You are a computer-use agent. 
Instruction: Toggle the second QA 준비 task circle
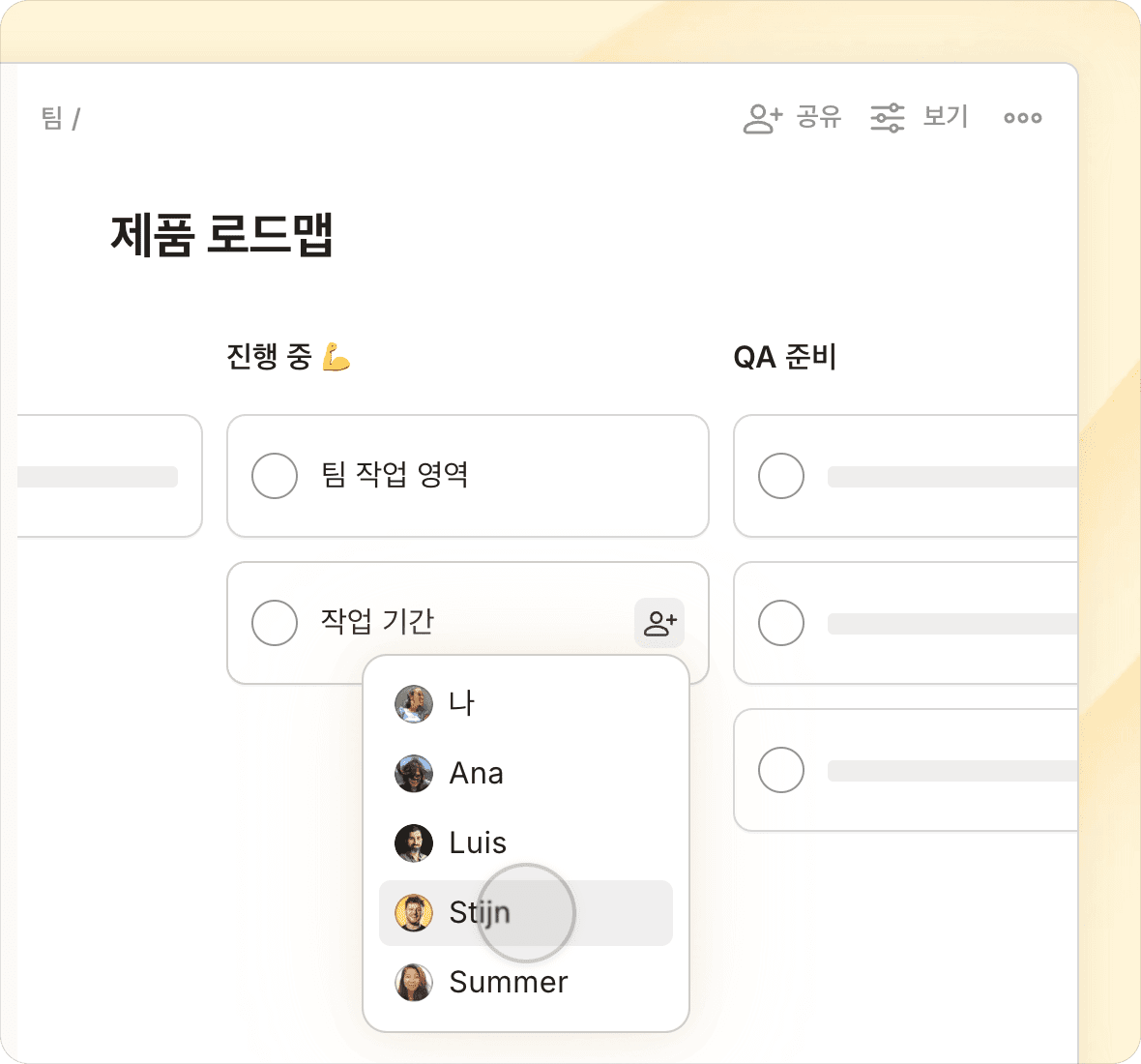pos(781,623)
